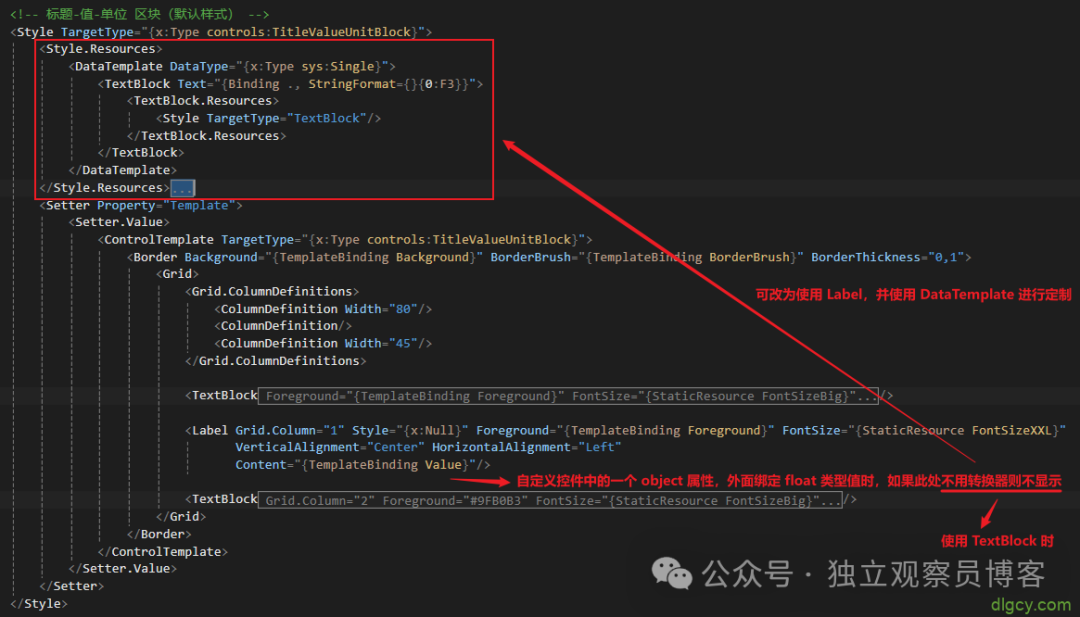Click the opening <Style.Resources> tag

[101, 49]
